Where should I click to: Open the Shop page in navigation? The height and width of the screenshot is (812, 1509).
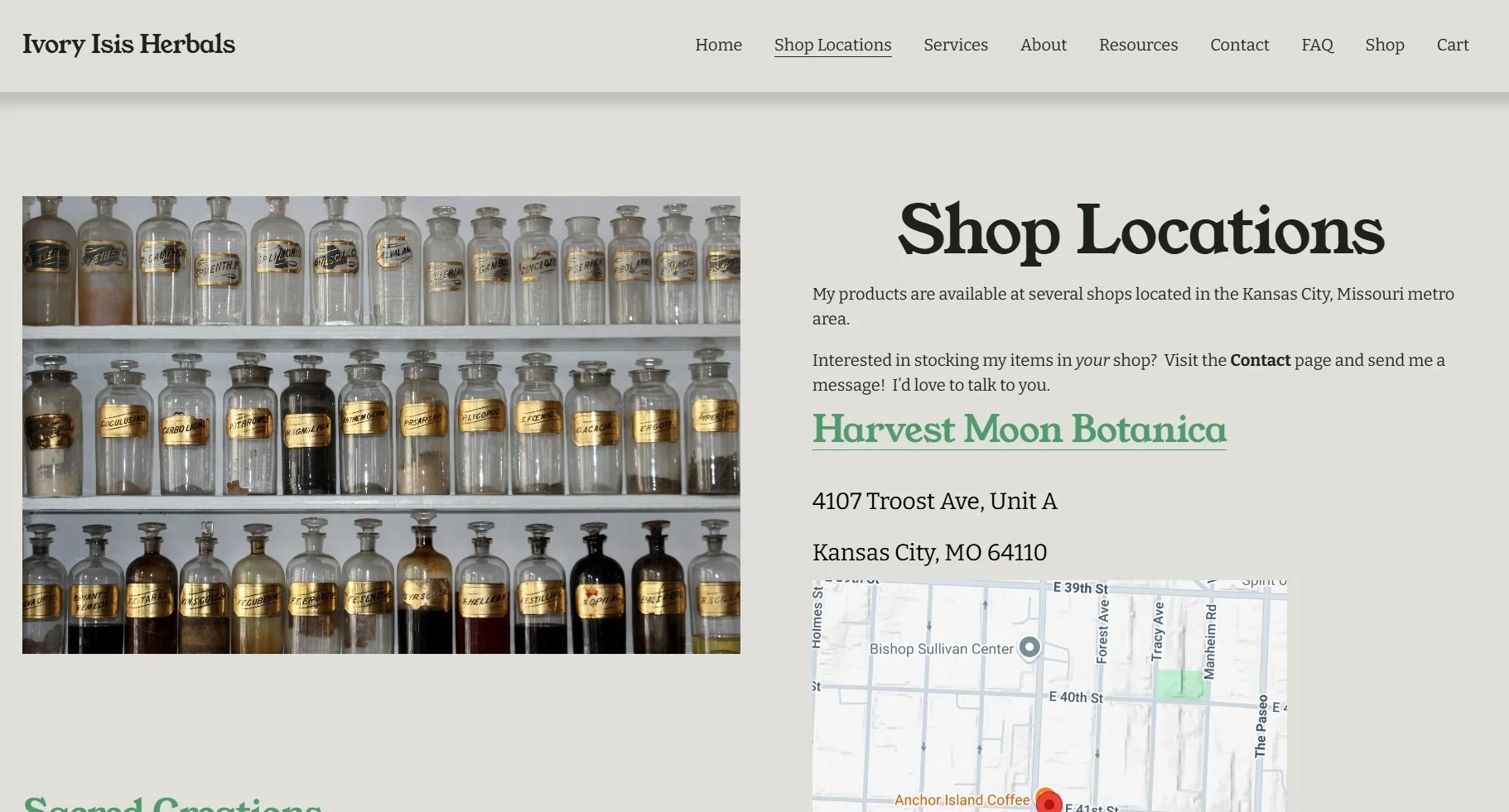(1384, 45)
